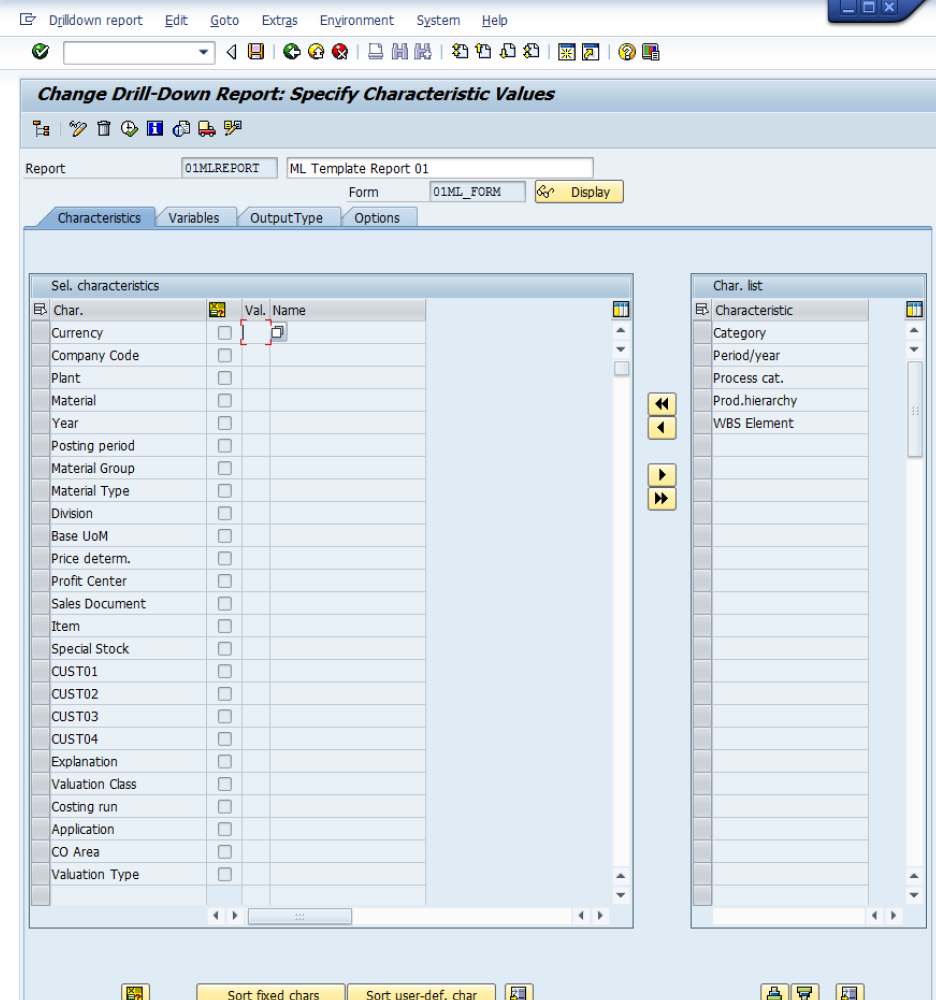Open the Environment menu
936x1000 pixels.
pos(356,20)
